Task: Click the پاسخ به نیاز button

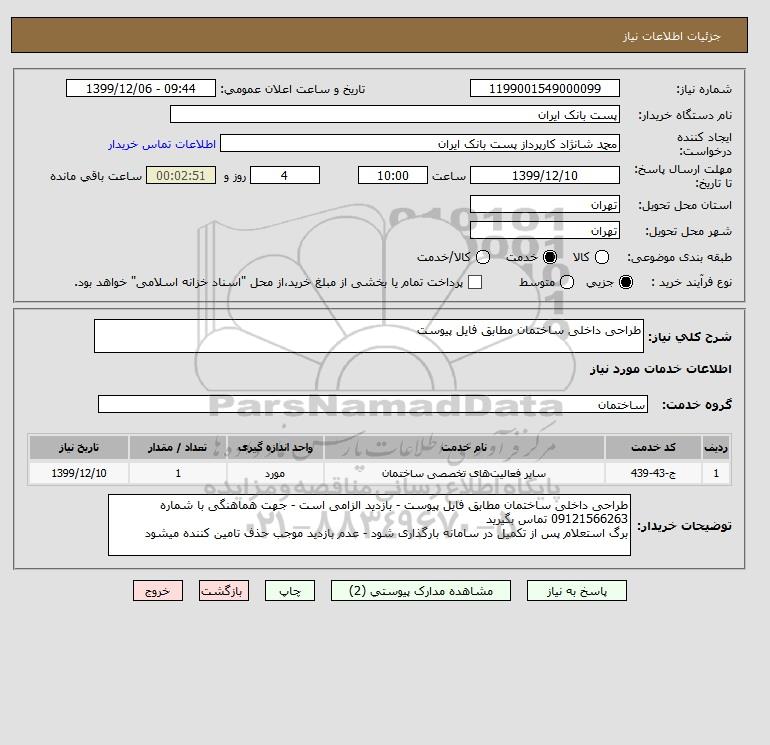Action: [577, 590]
